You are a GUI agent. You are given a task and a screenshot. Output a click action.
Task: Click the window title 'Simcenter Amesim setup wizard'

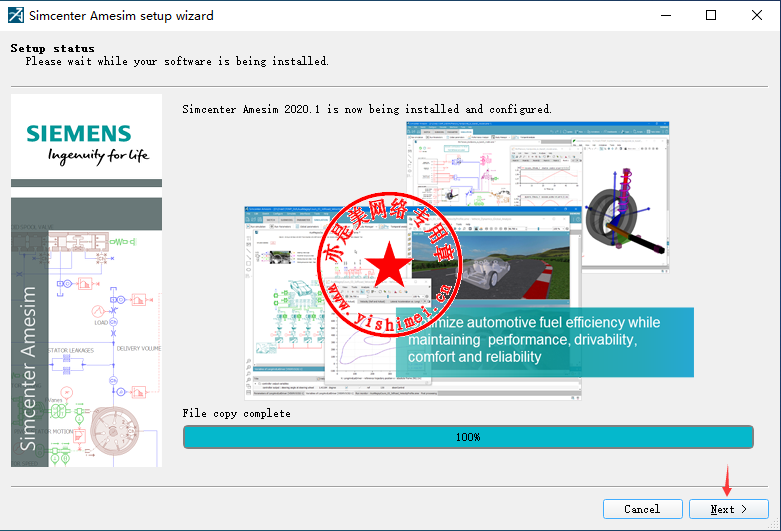click(122, 15)
